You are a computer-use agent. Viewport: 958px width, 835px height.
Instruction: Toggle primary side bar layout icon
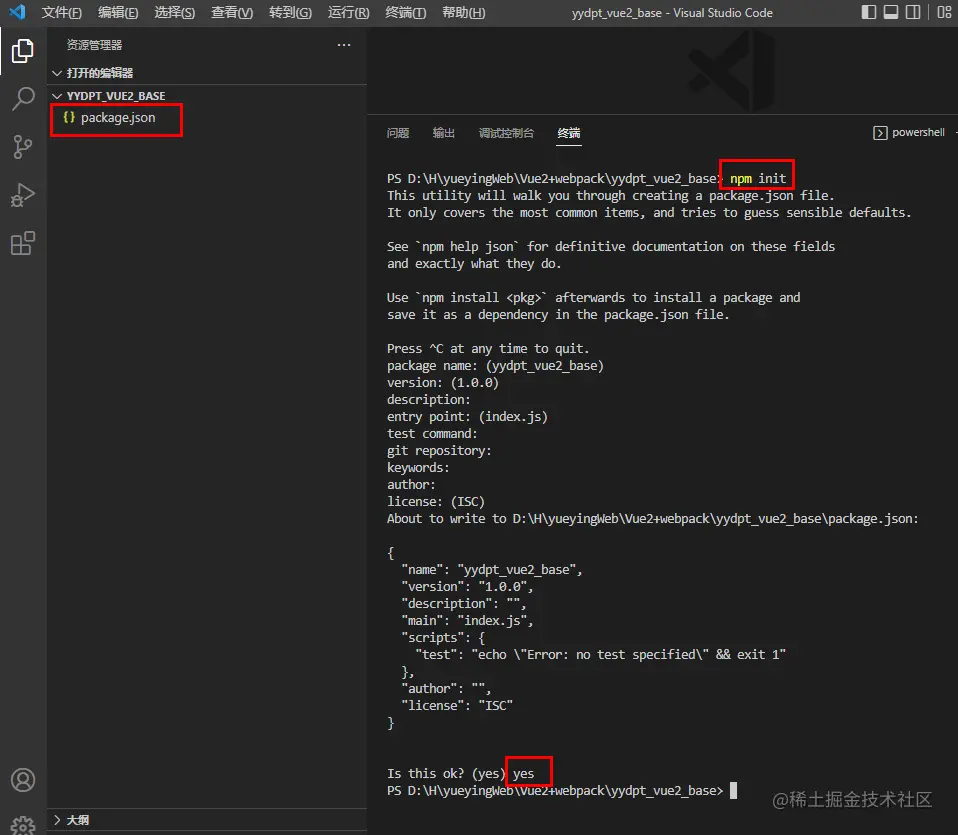pyautogui.click(x=868, y=12)
